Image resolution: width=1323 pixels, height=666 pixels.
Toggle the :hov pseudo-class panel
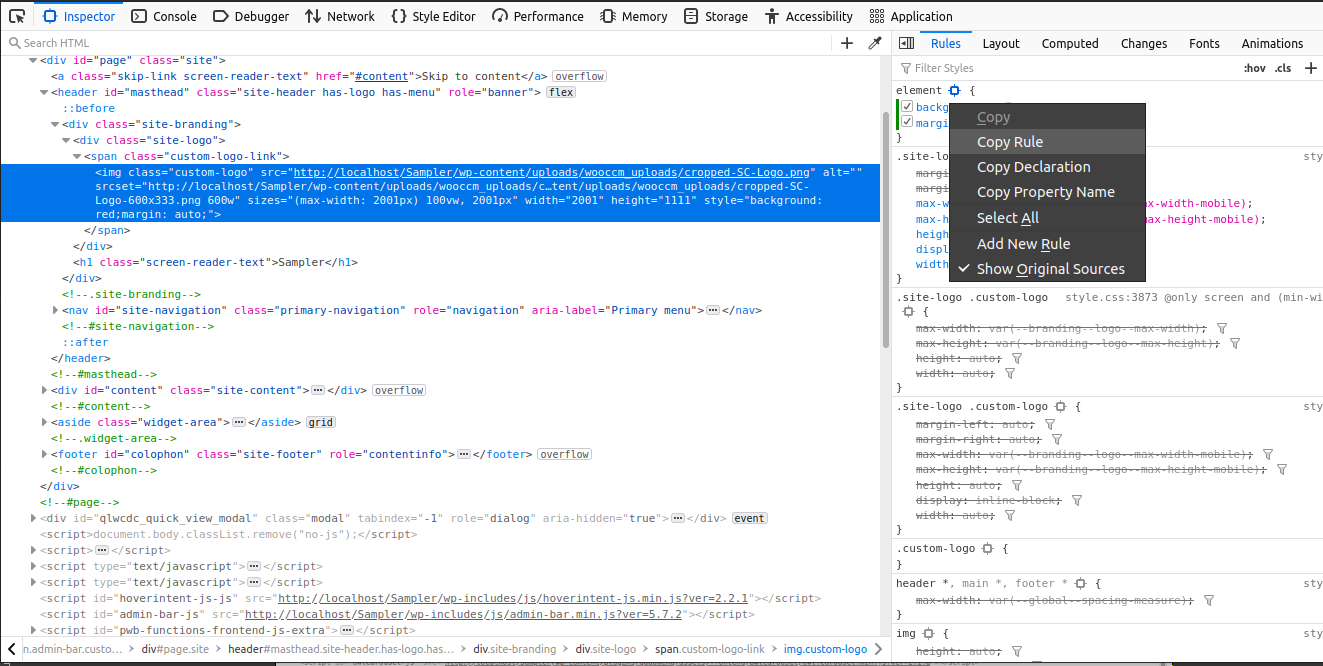pos(1254,68)
